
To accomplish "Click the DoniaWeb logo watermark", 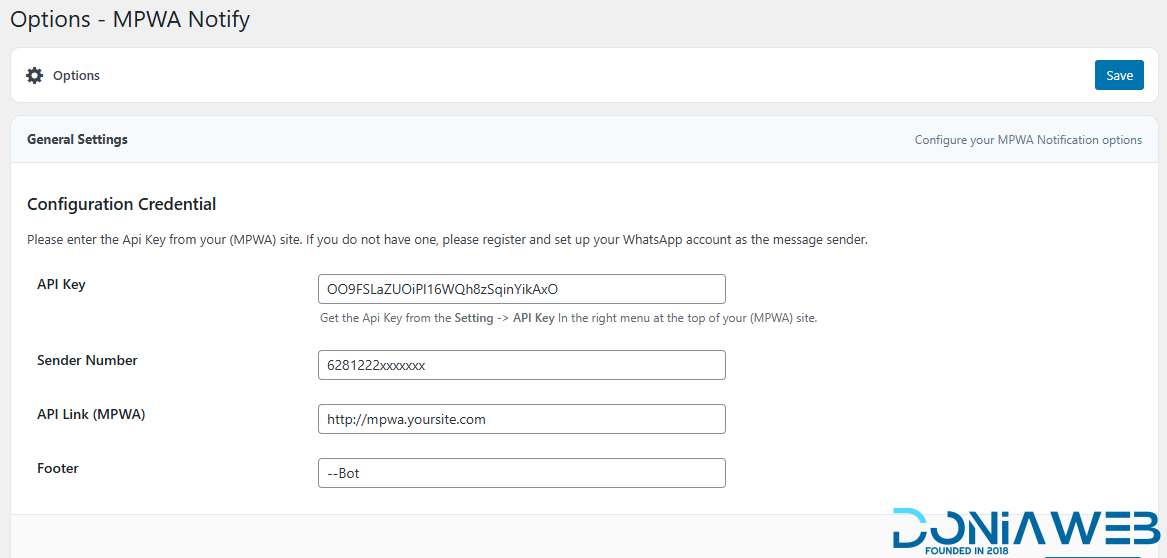I will click(x=1026, y=532).
